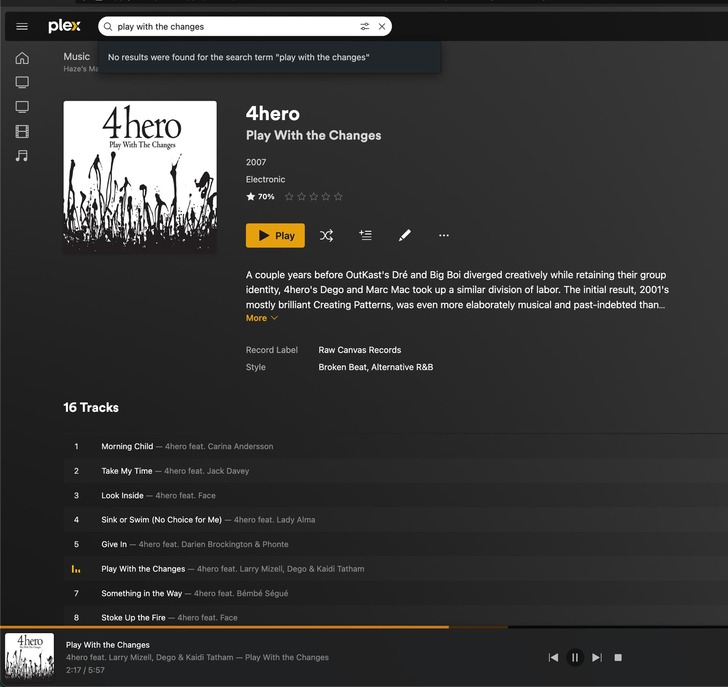Open search filter options icon

[365, 26]
